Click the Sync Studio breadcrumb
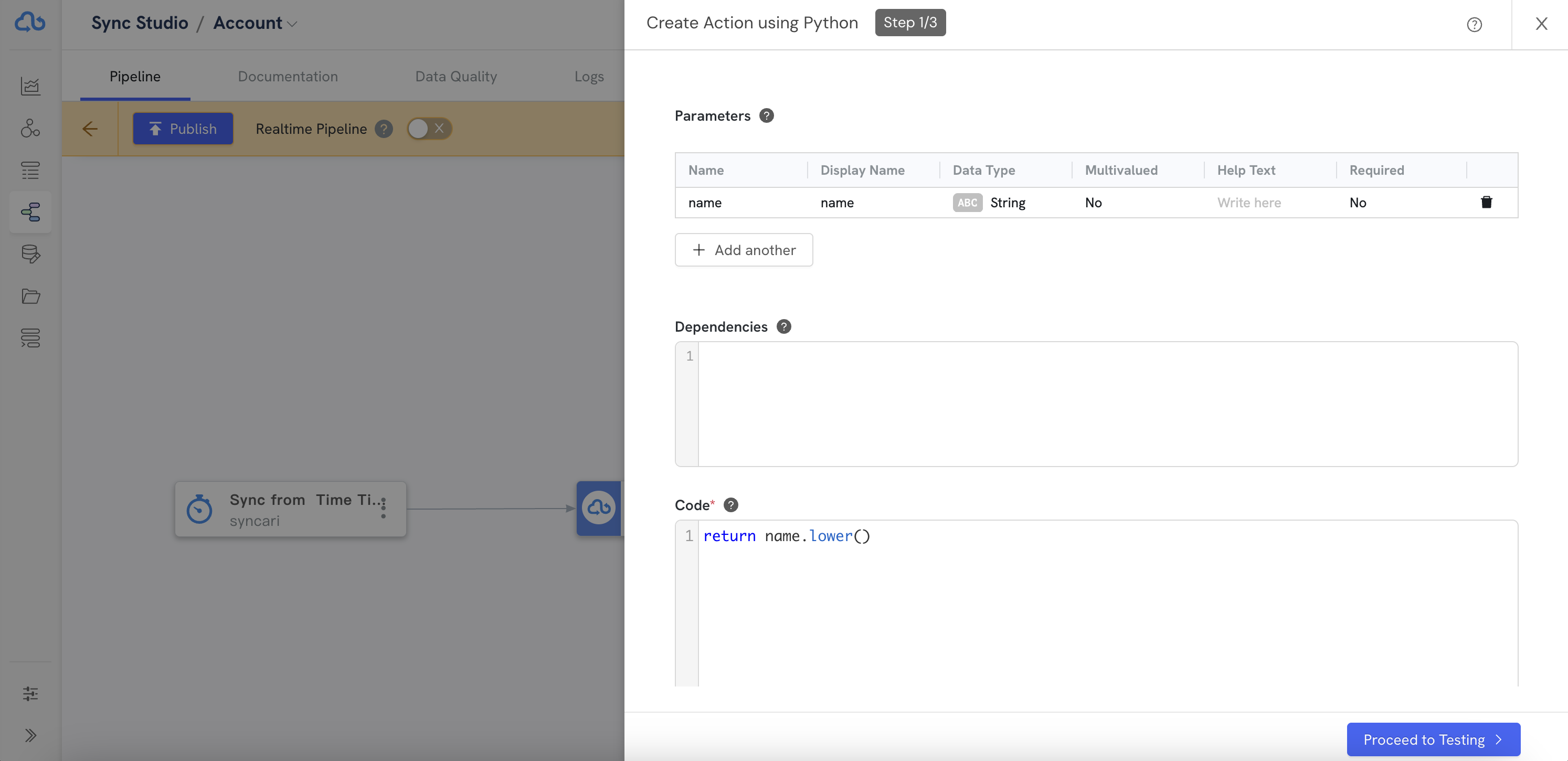This screenshot has width=1568, height=761. pos(140,23)
